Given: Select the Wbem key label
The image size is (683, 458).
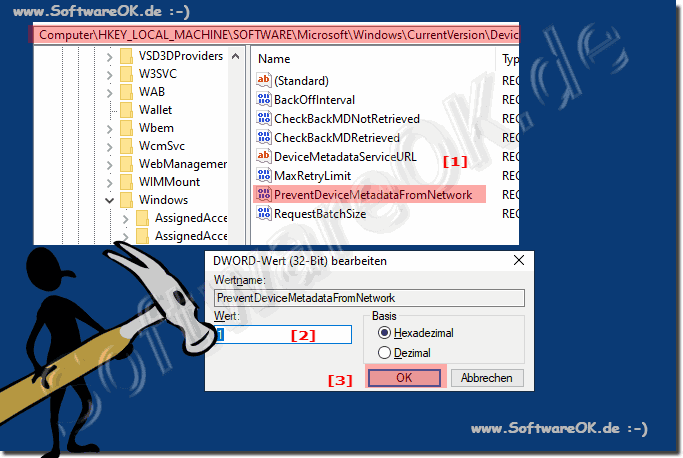Looking at the screenshot, I should 156,128.
